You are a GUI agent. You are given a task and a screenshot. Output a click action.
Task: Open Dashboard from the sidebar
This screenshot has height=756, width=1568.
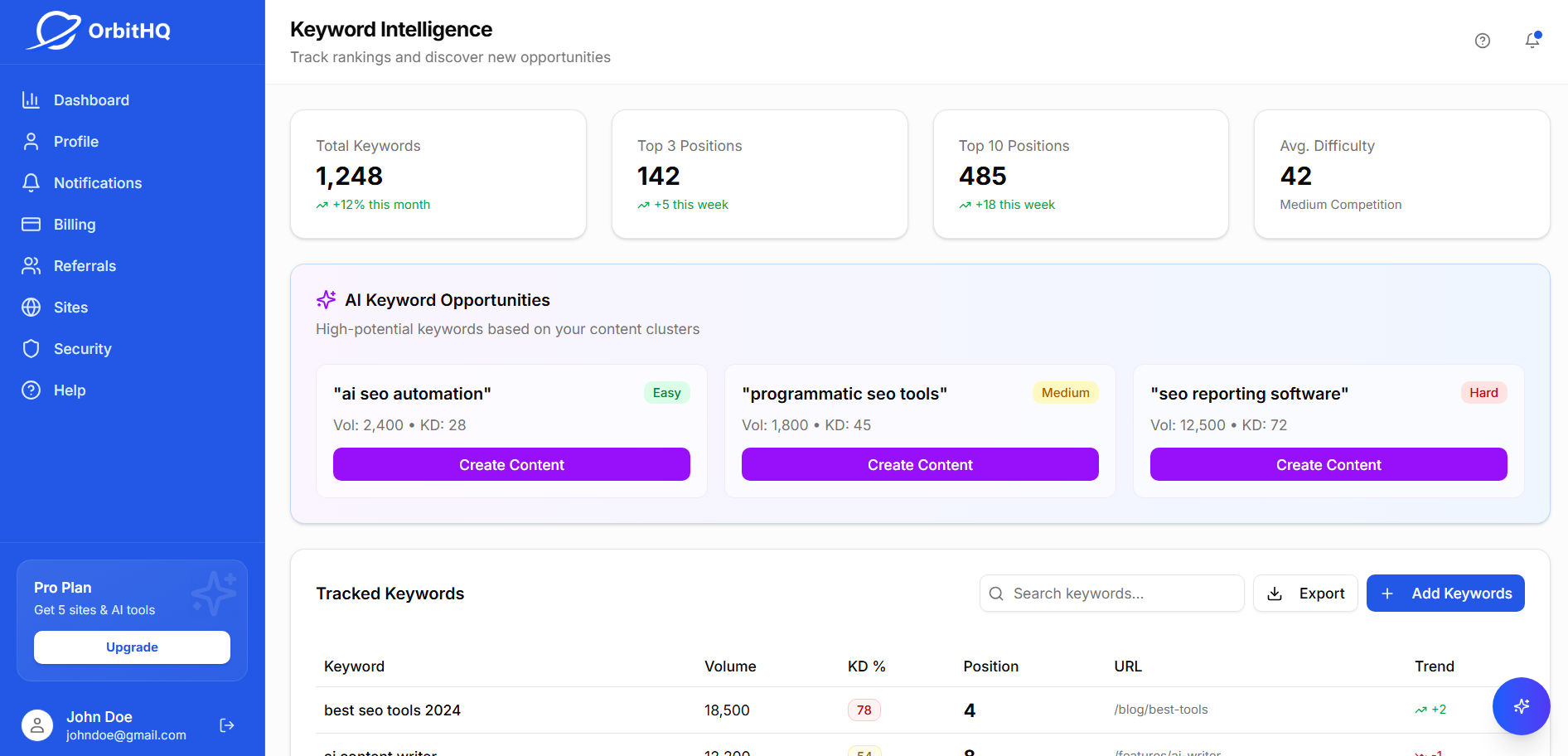coord(91,100)
